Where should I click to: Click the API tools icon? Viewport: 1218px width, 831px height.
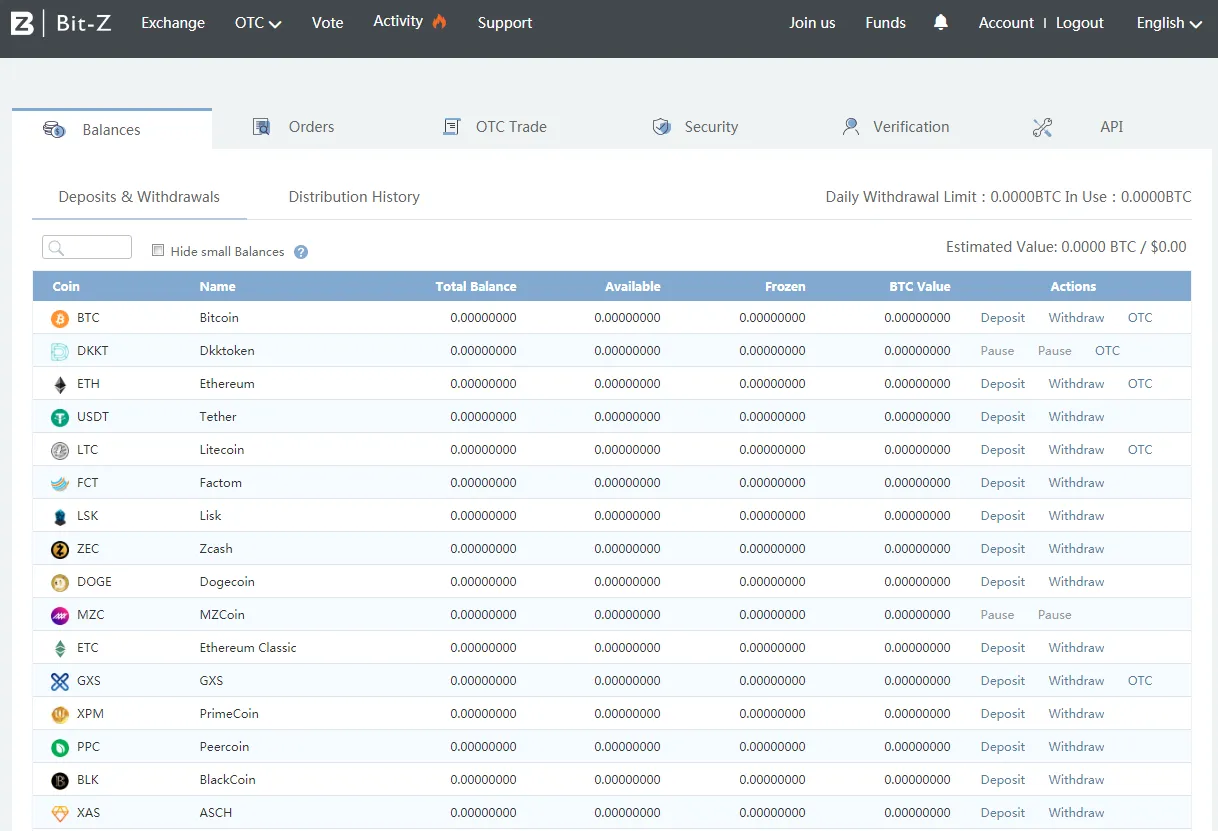point(1042,127)
